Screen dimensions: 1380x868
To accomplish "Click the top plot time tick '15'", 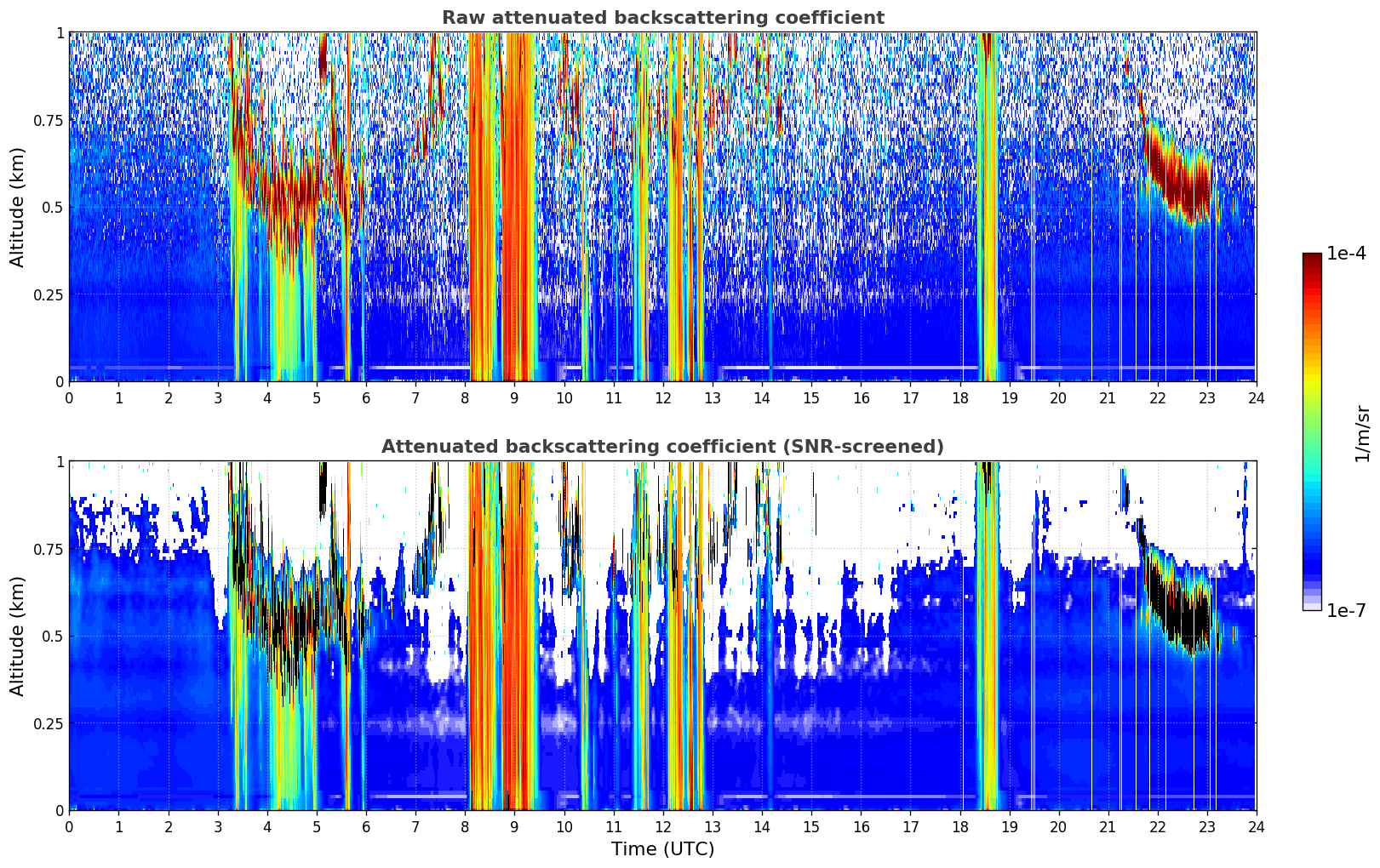I will click(811, 398).
